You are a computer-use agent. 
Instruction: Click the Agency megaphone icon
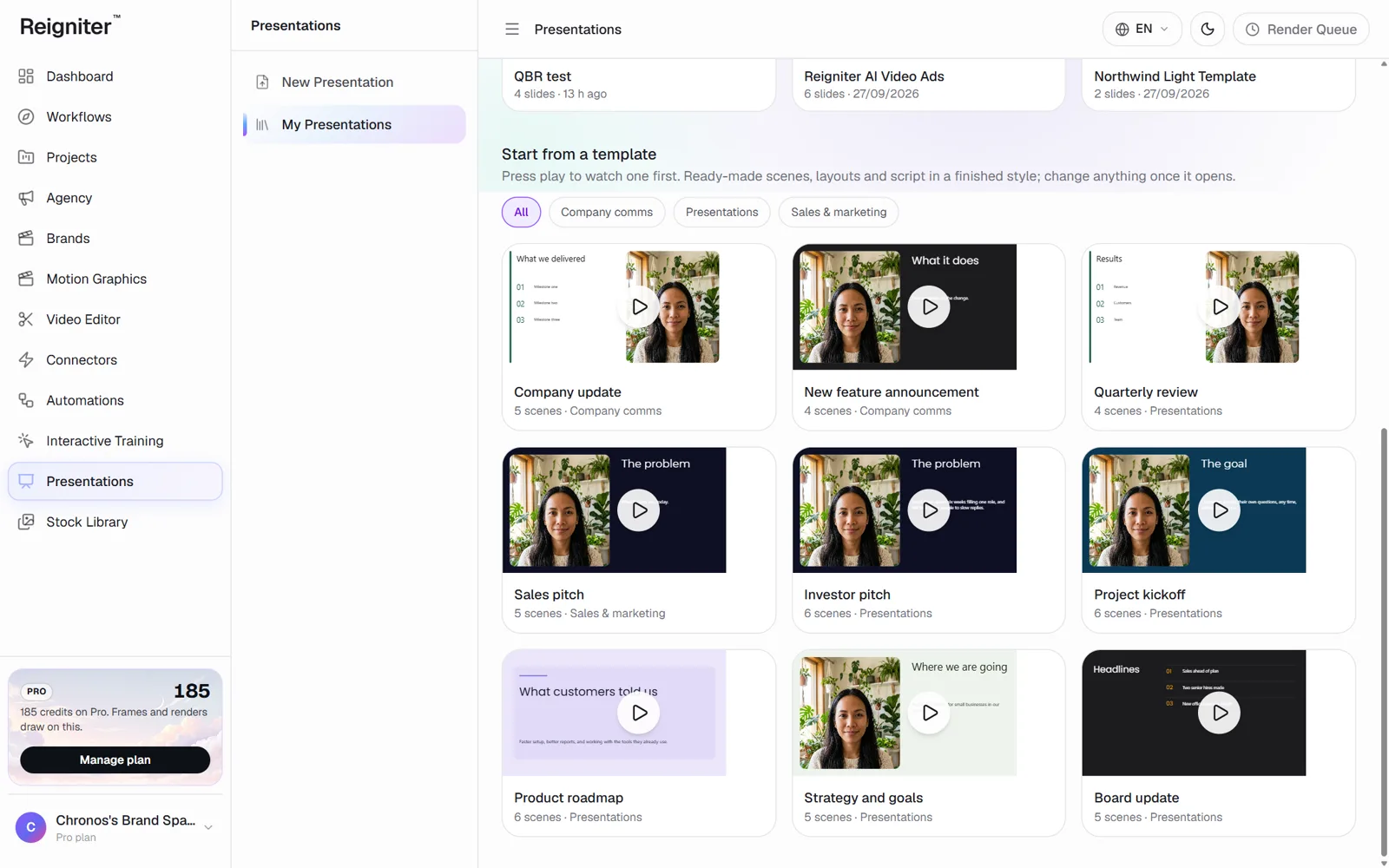tap(26, 198)
